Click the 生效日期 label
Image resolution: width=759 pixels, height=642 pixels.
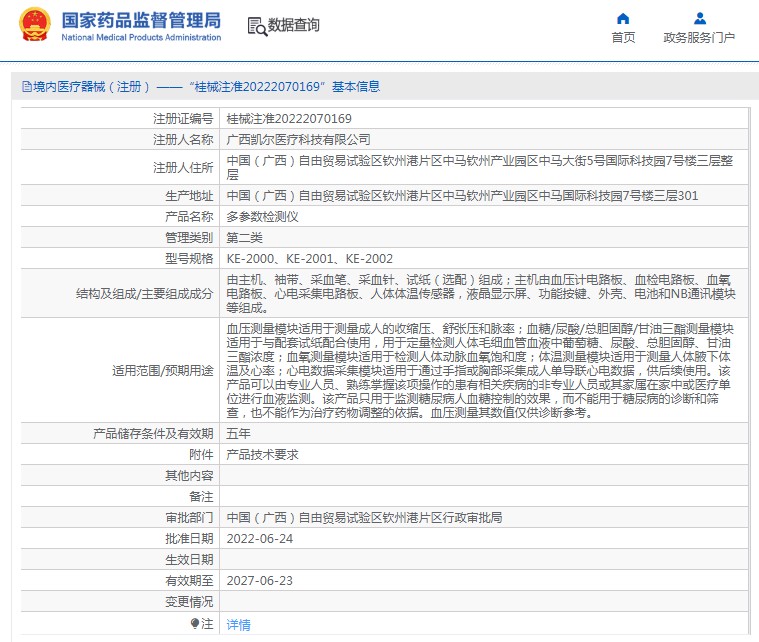[189, 560]
